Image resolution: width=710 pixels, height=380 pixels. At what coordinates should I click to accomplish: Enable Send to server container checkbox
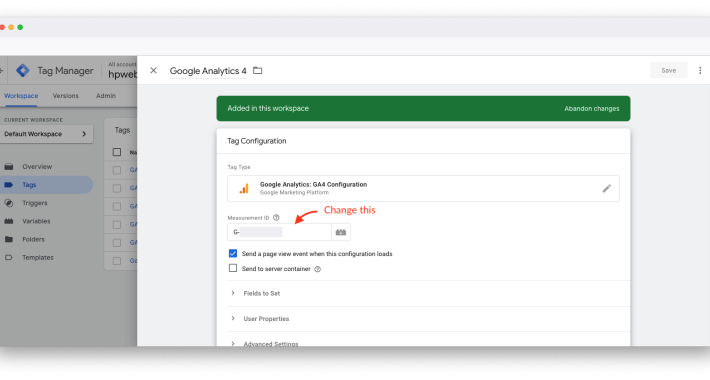[233, 268]
